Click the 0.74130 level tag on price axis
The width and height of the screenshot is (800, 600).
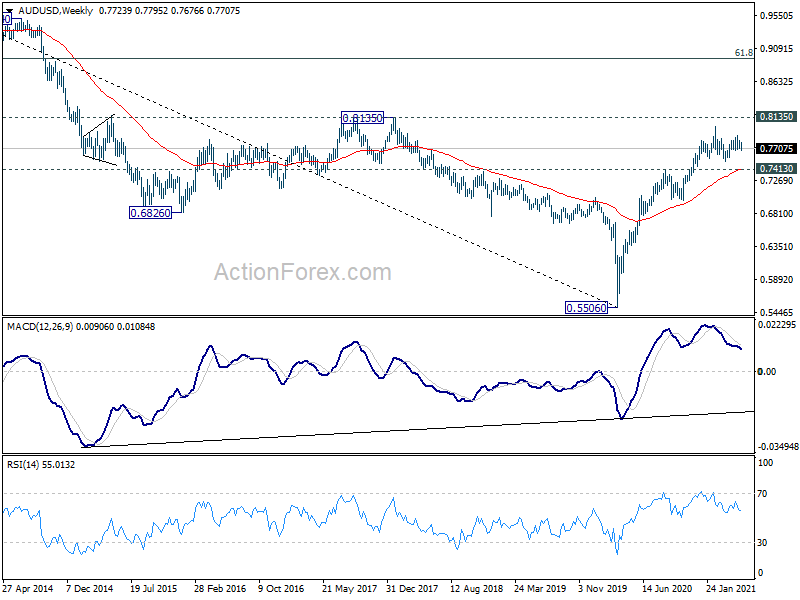coord(777,169)
